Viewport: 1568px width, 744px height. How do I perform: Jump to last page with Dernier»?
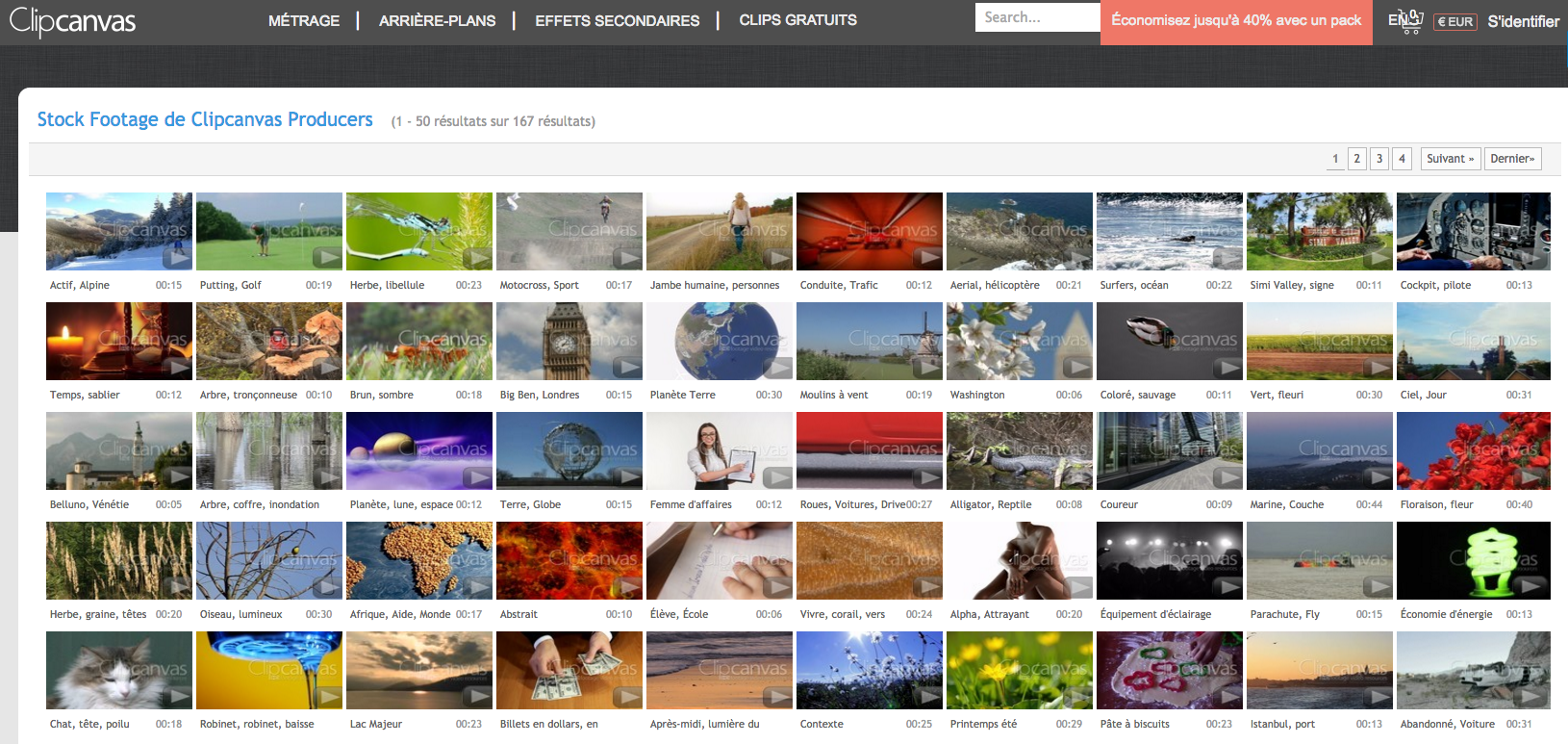pyautogui.click(x=1513, y=159)
